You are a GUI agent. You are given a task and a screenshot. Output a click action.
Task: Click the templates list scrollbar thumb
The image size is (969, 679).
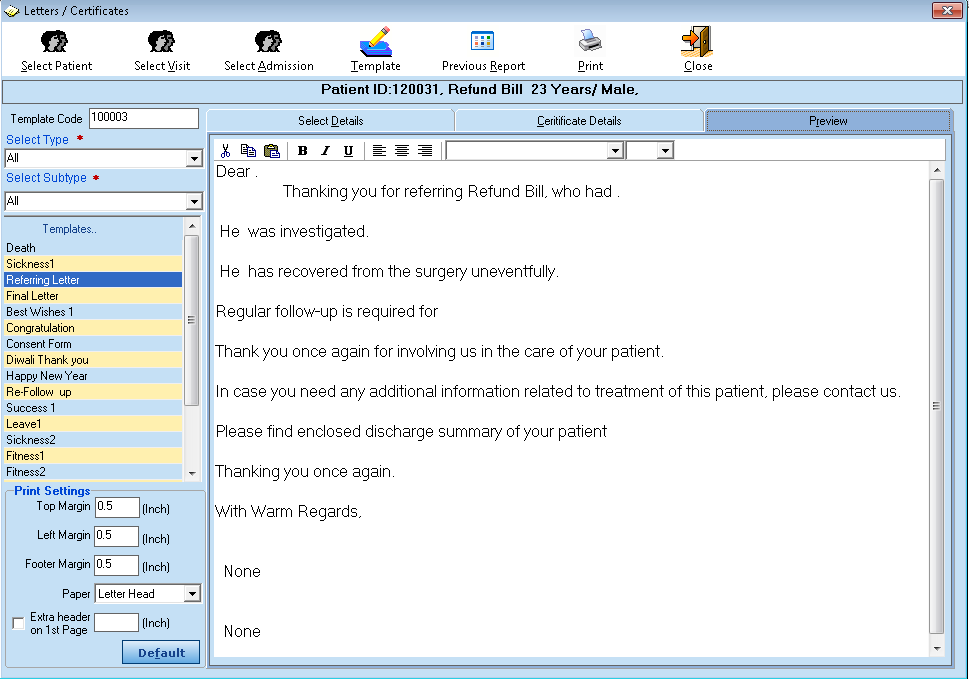point(192,320)
